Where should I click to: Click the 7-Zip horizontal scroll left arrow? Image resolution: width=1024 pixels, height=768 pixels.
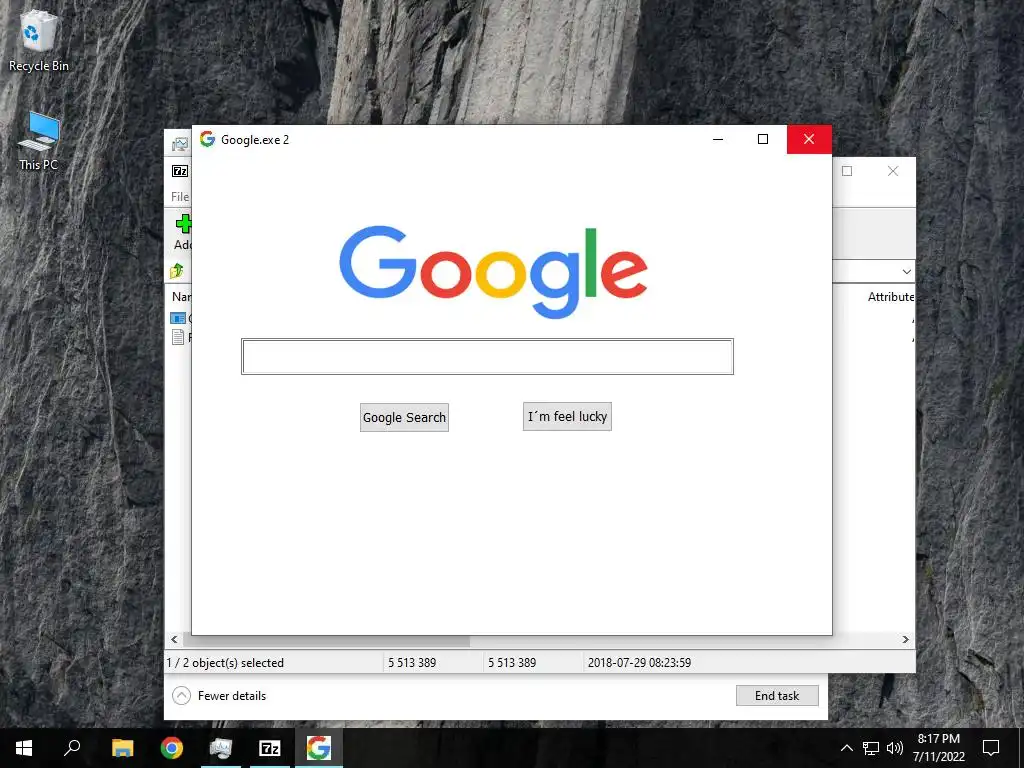pyautogui.click(x=174, y=639)
